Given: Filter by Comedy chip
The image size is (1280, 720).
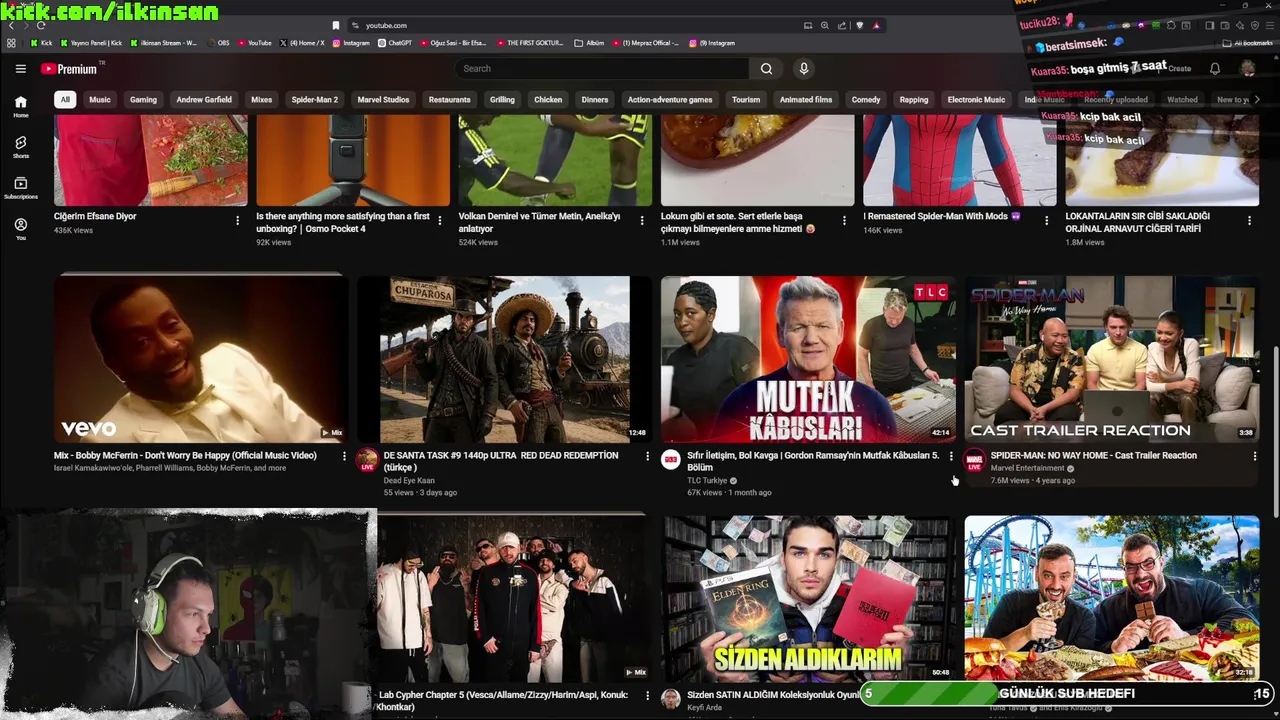Looking at the screenshot, I should point(866,100).
